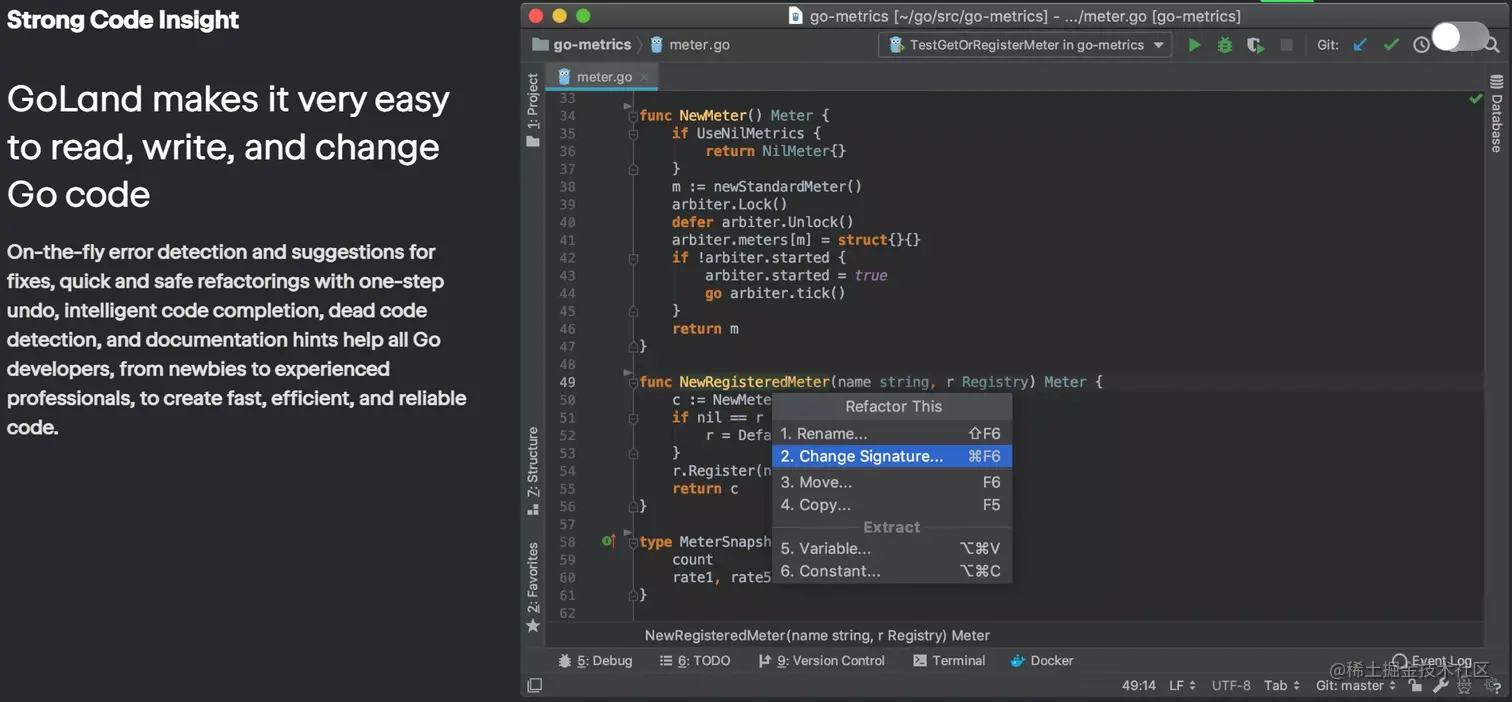The width and height of the screenshot is (1512, 702).
Task: Click 'go arbiter.tick()' on line 44
Action: (775, 293)
